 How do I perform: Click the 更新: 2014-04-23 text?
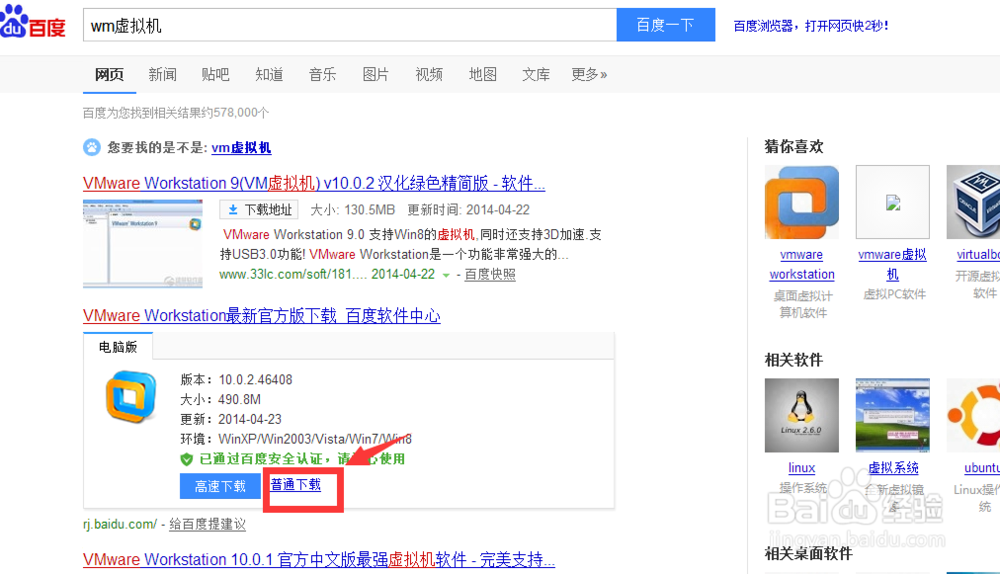[x=231, y=419]
